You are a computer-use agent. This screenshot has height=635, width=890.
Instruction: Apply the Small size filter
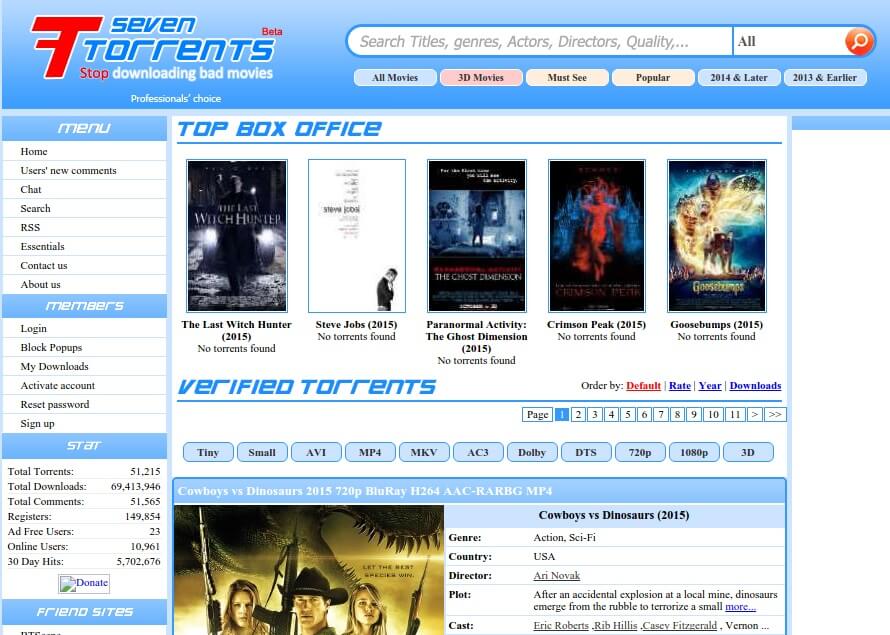[x=262, y=452]
